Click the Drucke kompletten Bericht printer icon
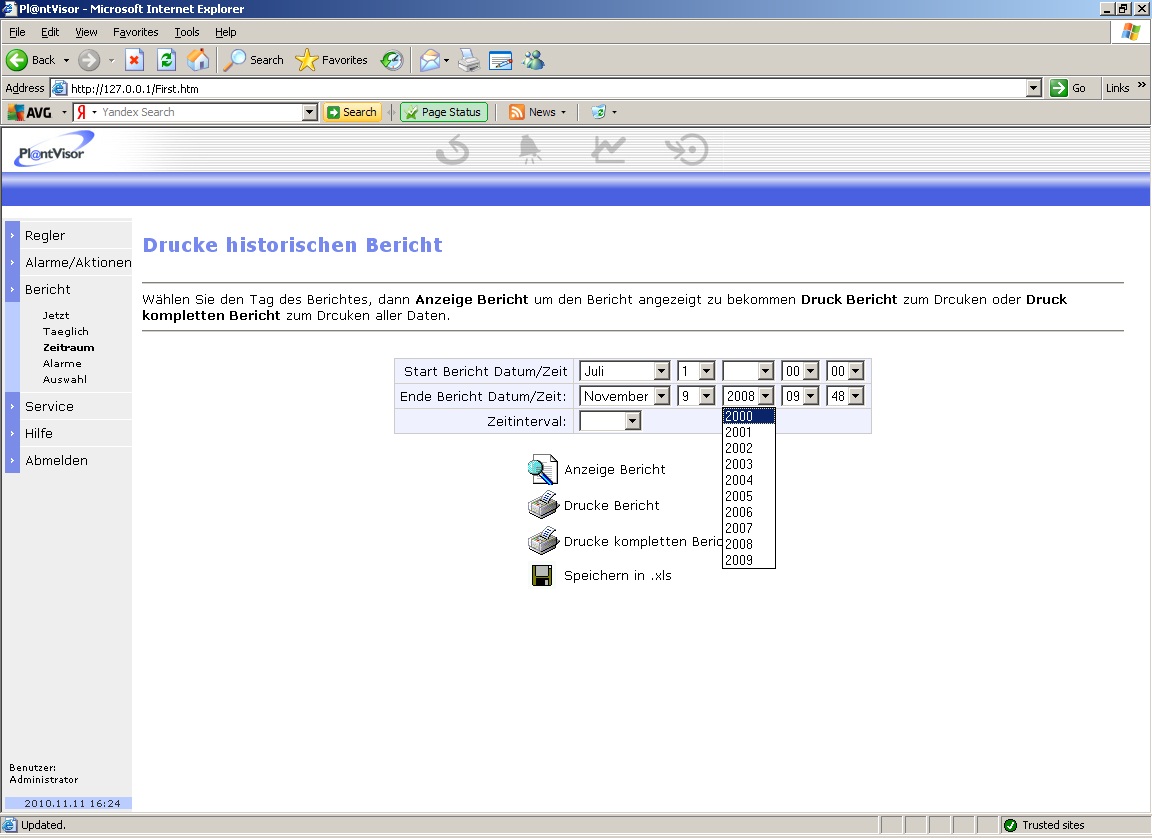The image size is (1152, 838). (544, 541)
